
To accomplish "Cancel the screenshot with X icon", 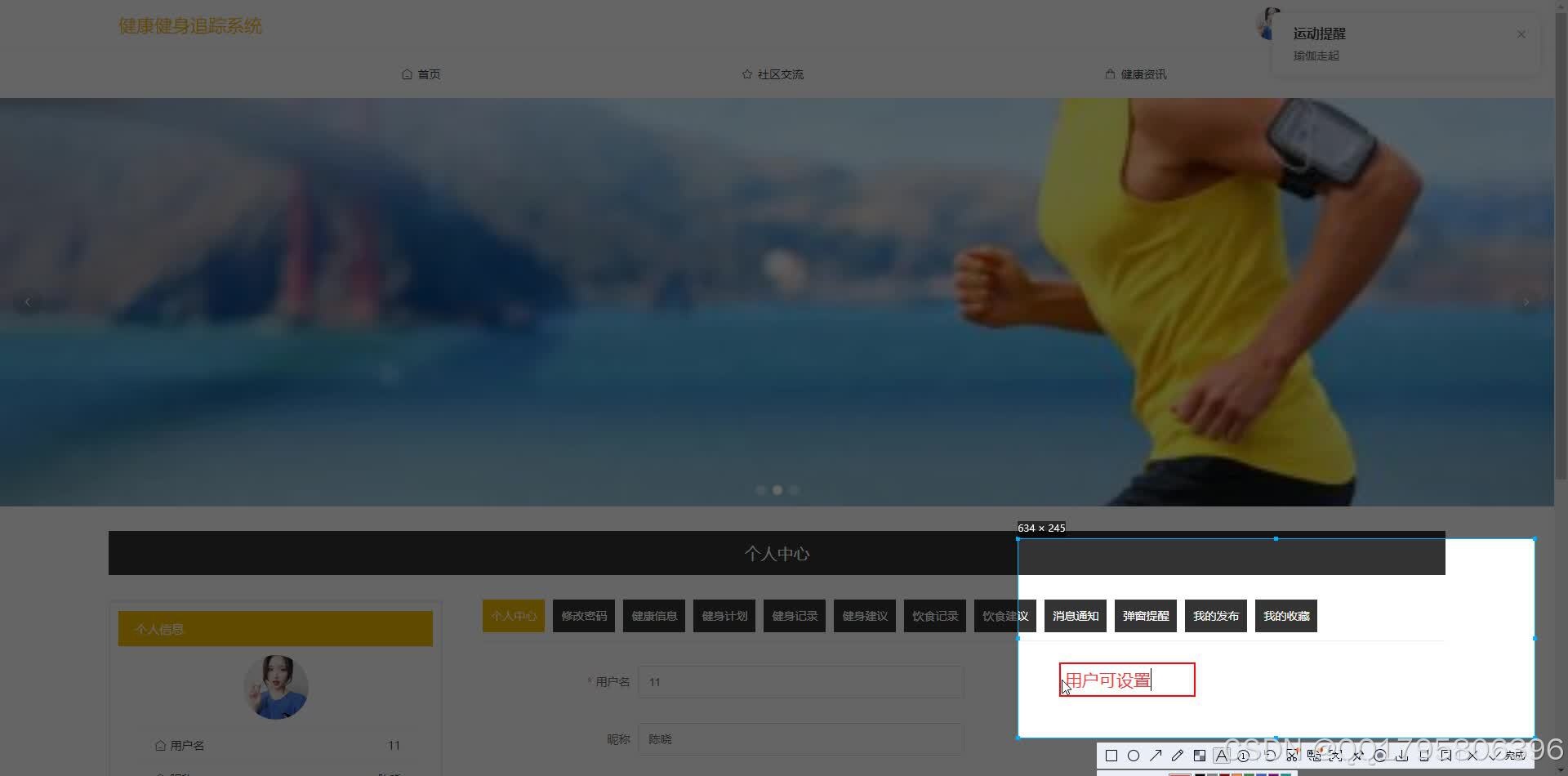I will [1472, 756].
